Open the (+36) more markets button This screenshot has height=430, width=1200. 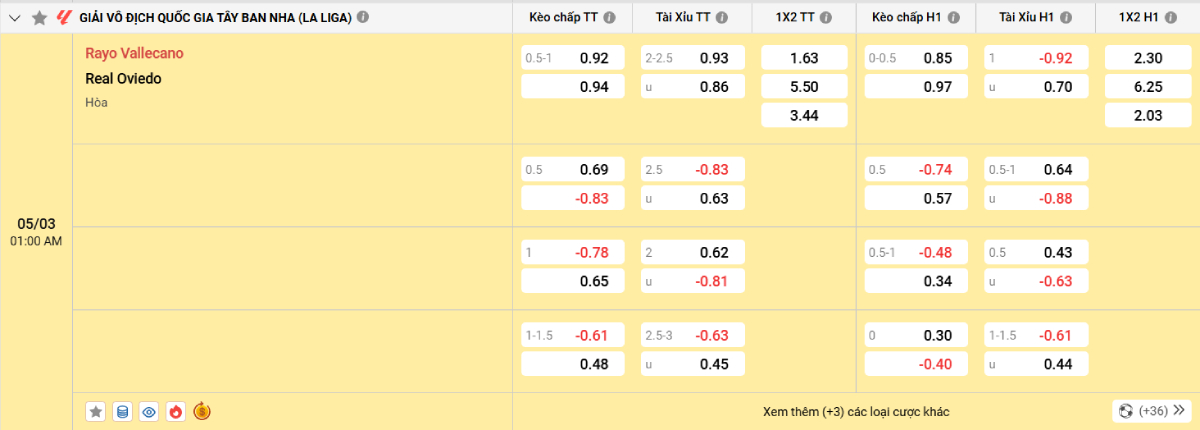1150,411
